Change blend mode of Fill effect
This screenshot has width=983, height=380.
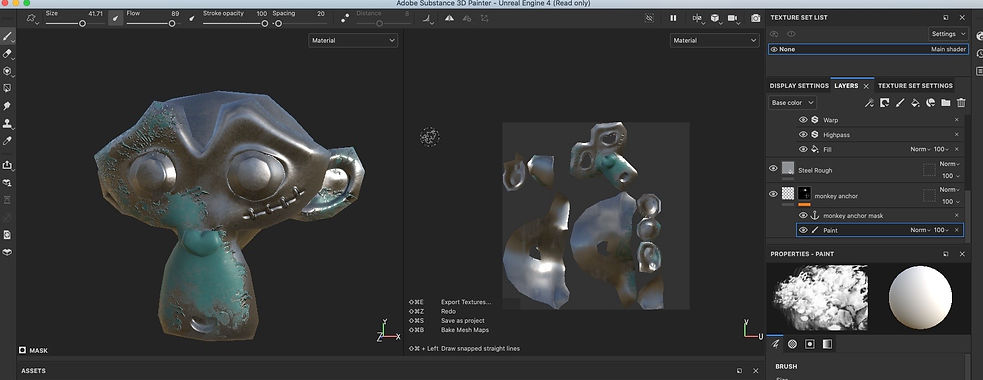[920, 149]
